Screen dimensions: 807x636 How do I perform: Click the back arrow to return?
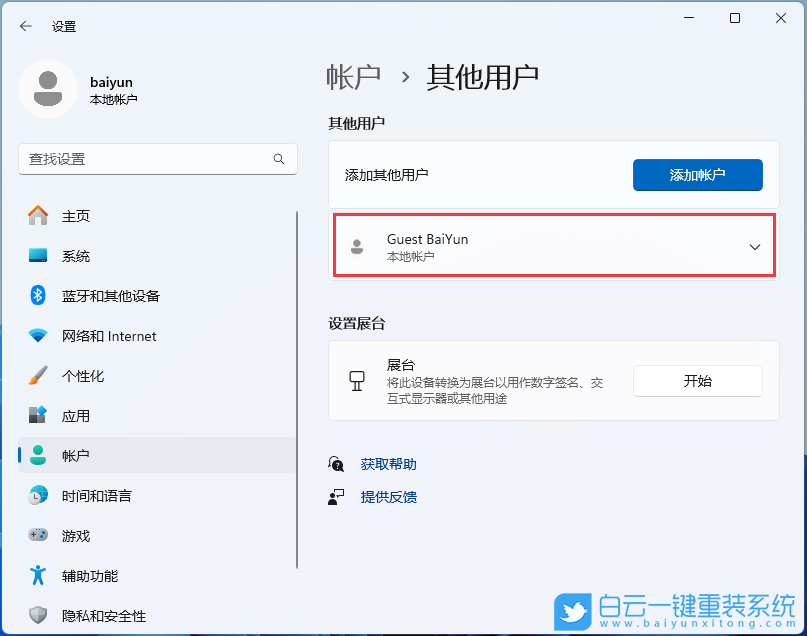(25, 26)
